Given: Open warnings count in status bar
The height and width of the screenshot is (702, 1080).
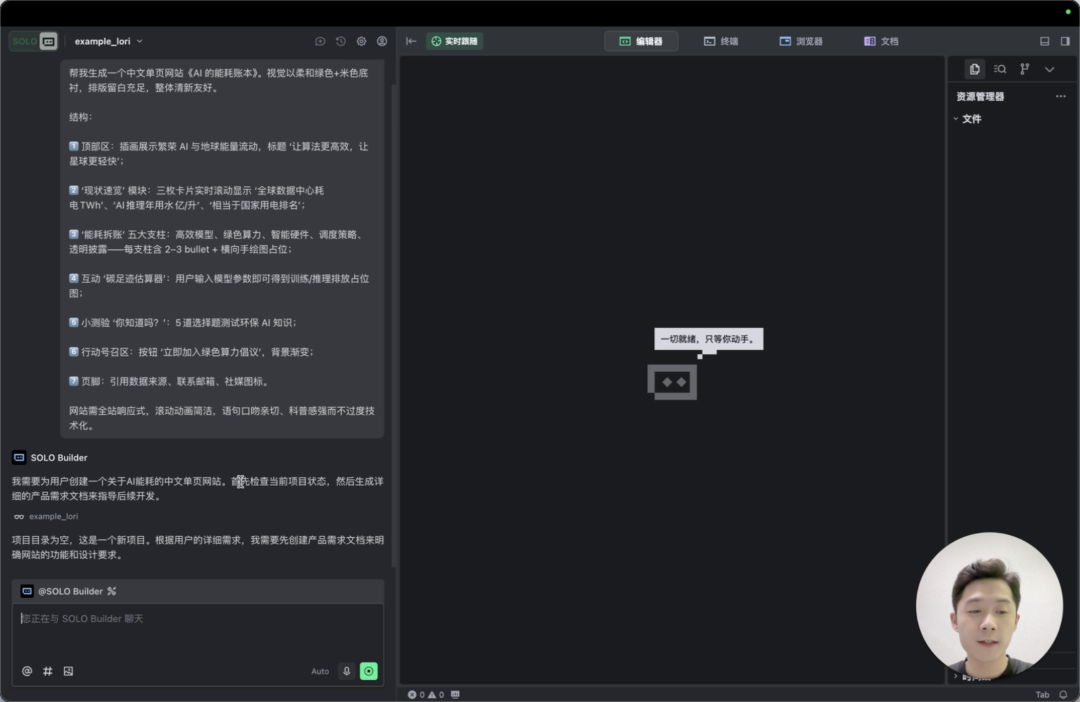Looking at the screenshot, I should tap(436, 694).
